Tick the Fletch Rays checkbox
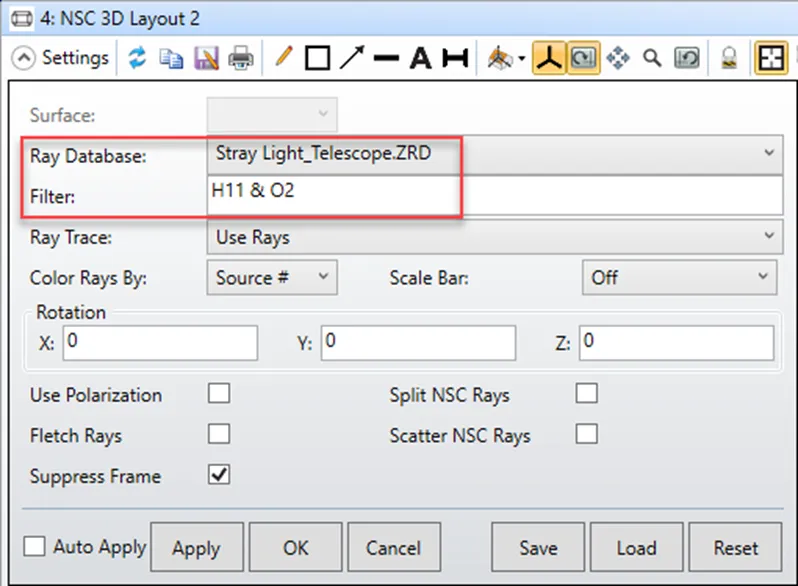The height and width of the screenshot is (586, 798). 218,434
